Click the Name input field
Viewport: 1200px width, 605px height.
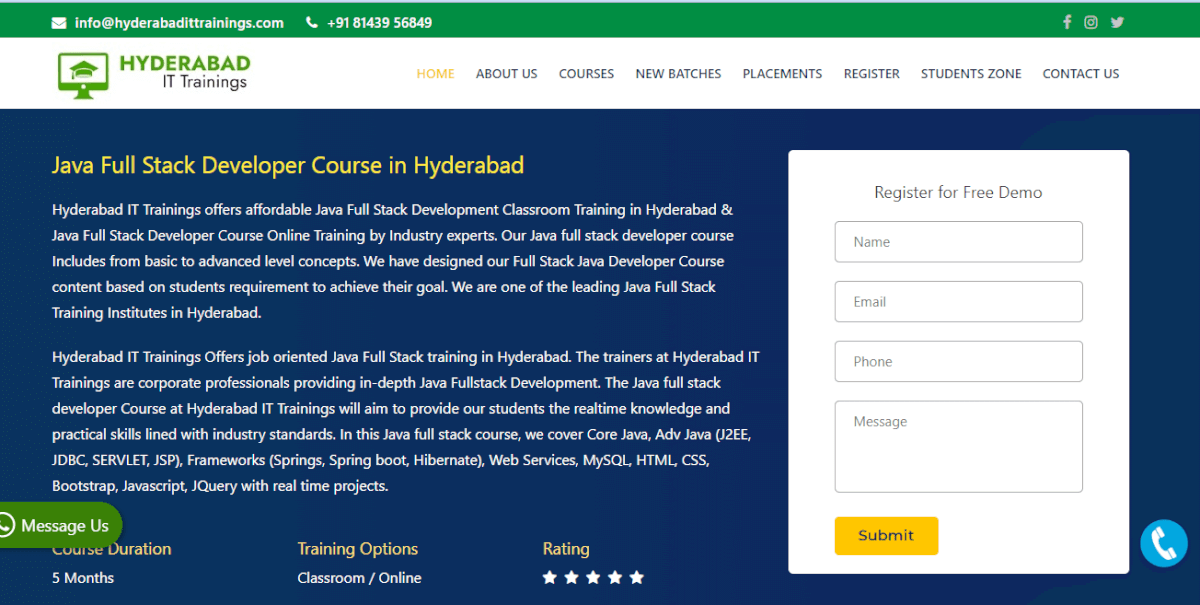coord(957,241)
